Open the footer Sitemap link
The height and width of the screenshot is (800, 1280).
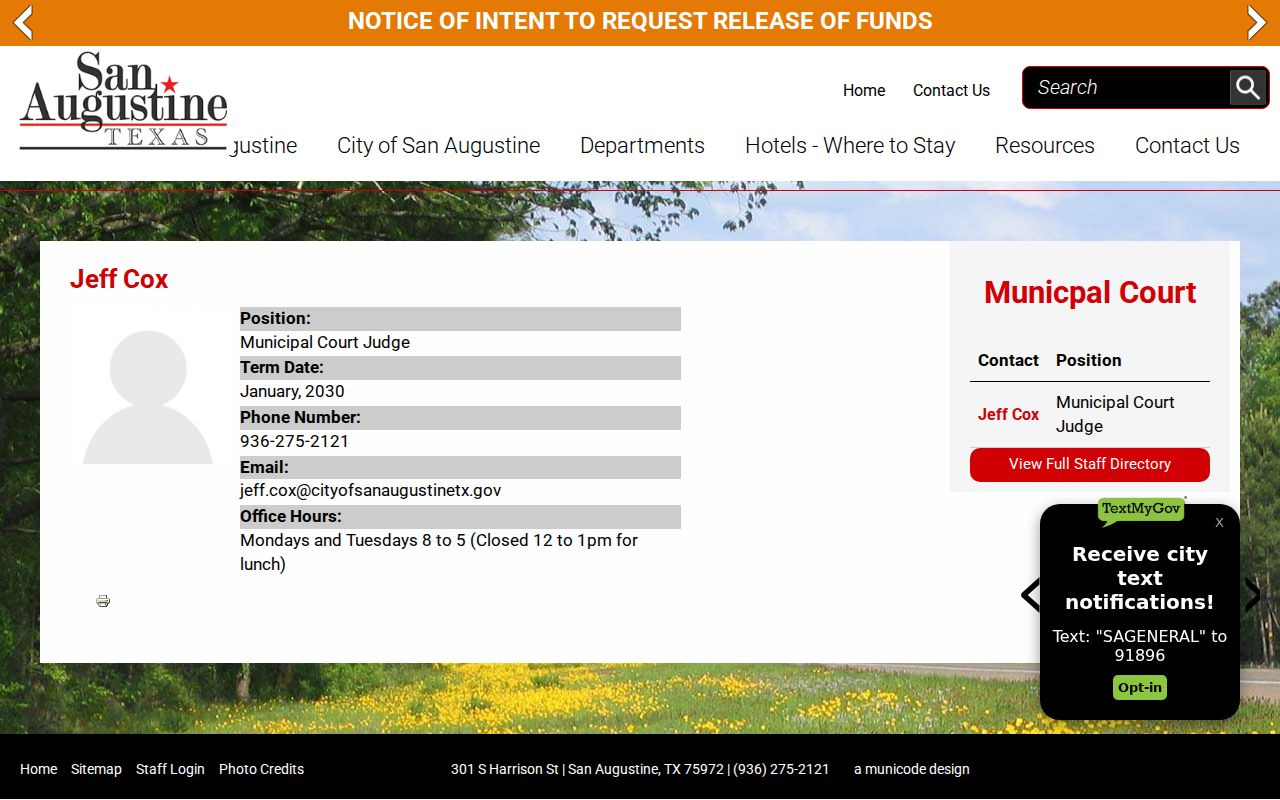click(x=96, y=769)
